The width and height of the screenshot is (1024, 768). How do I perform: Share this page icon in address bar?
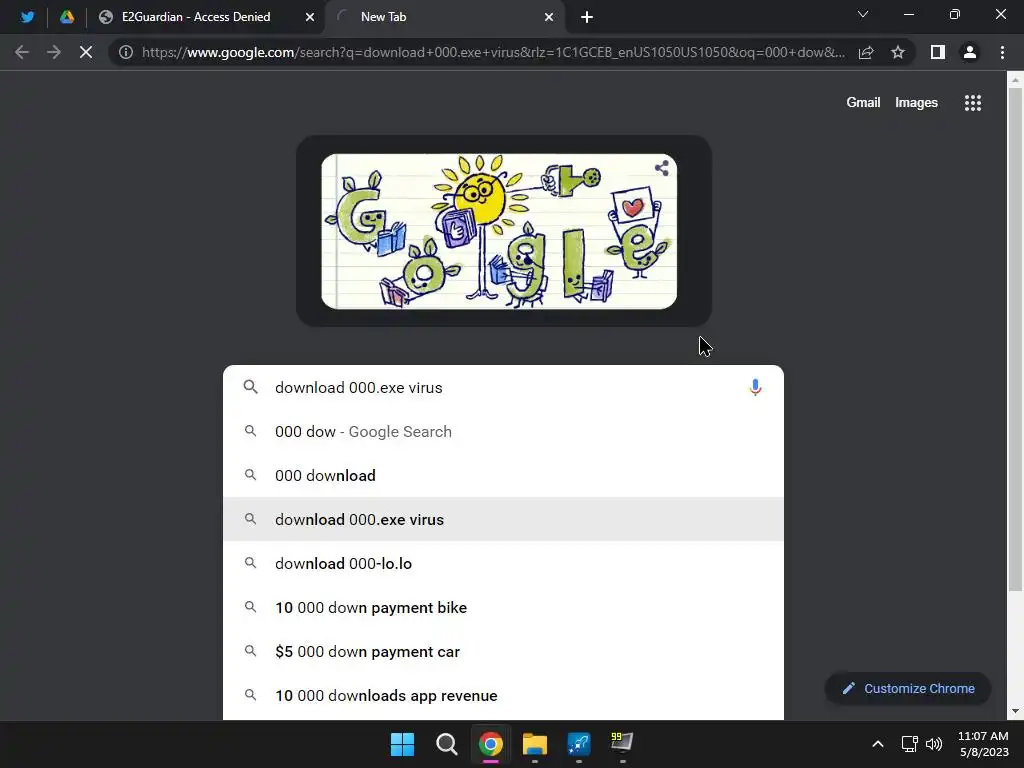pos(866,52)
